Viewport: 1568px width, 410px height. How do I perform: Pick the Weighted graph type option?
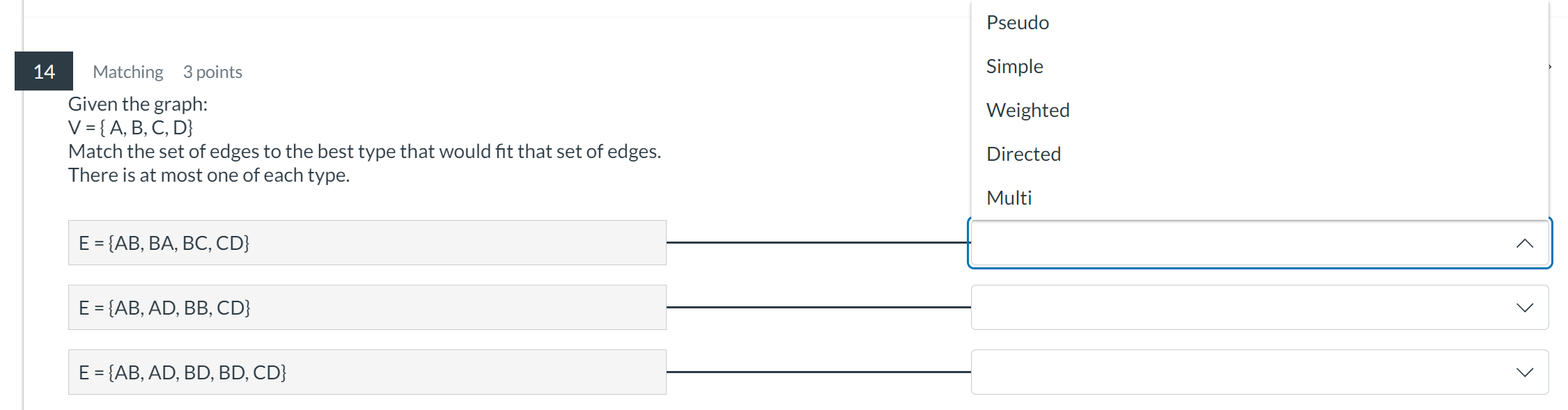click(1027, 110)
